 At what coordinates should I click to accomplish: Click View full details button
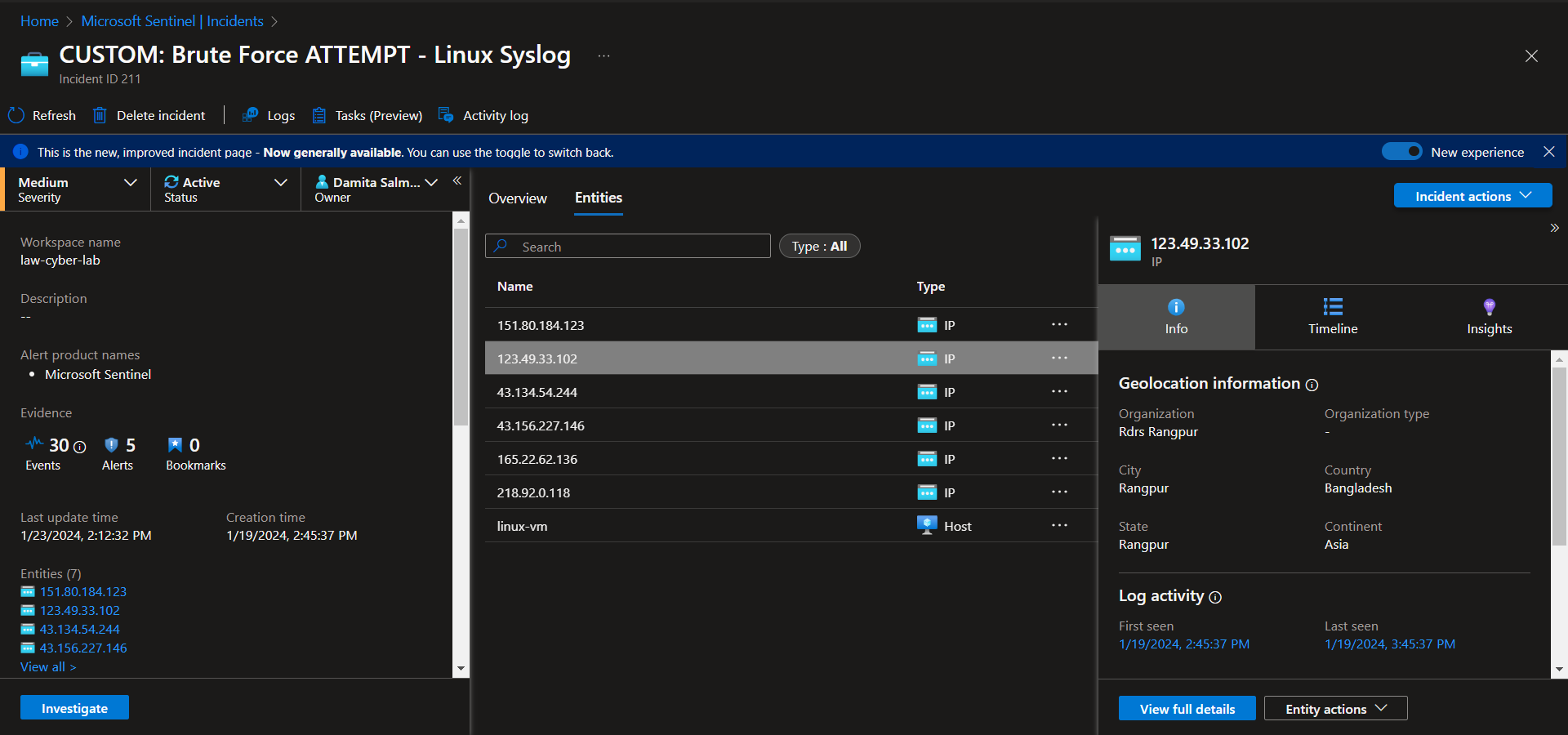1187,709
